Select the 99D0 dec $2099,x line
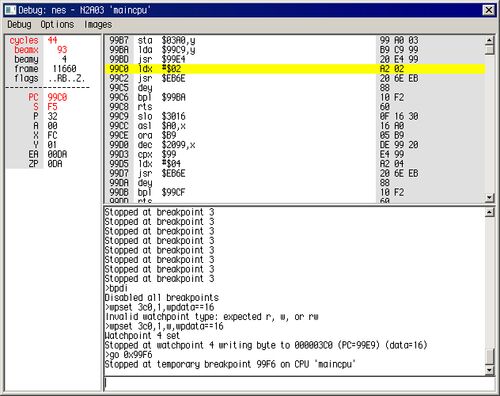This screenshot has width=500, height=396. click(x=295, y=145)
